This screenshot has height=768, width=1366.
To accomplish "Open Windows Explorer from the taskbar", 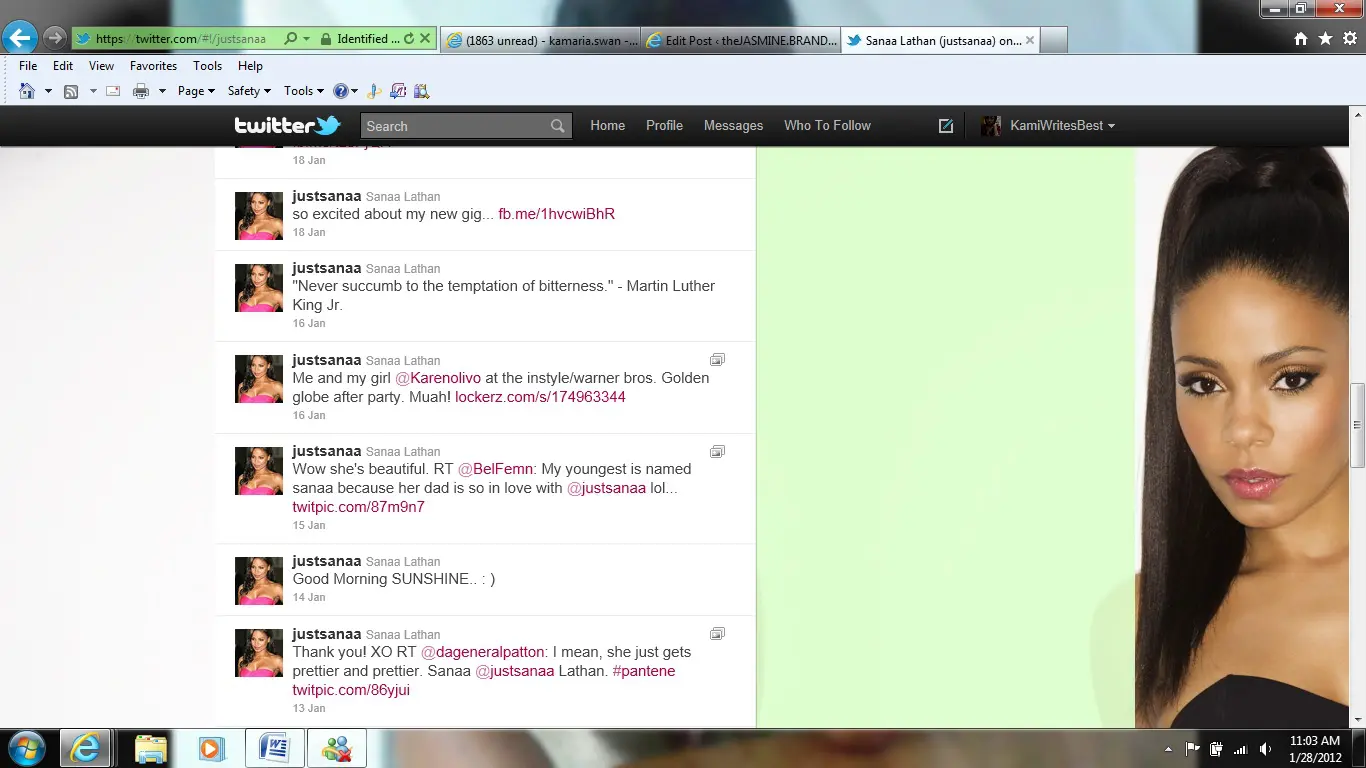I will coord(151,748).
